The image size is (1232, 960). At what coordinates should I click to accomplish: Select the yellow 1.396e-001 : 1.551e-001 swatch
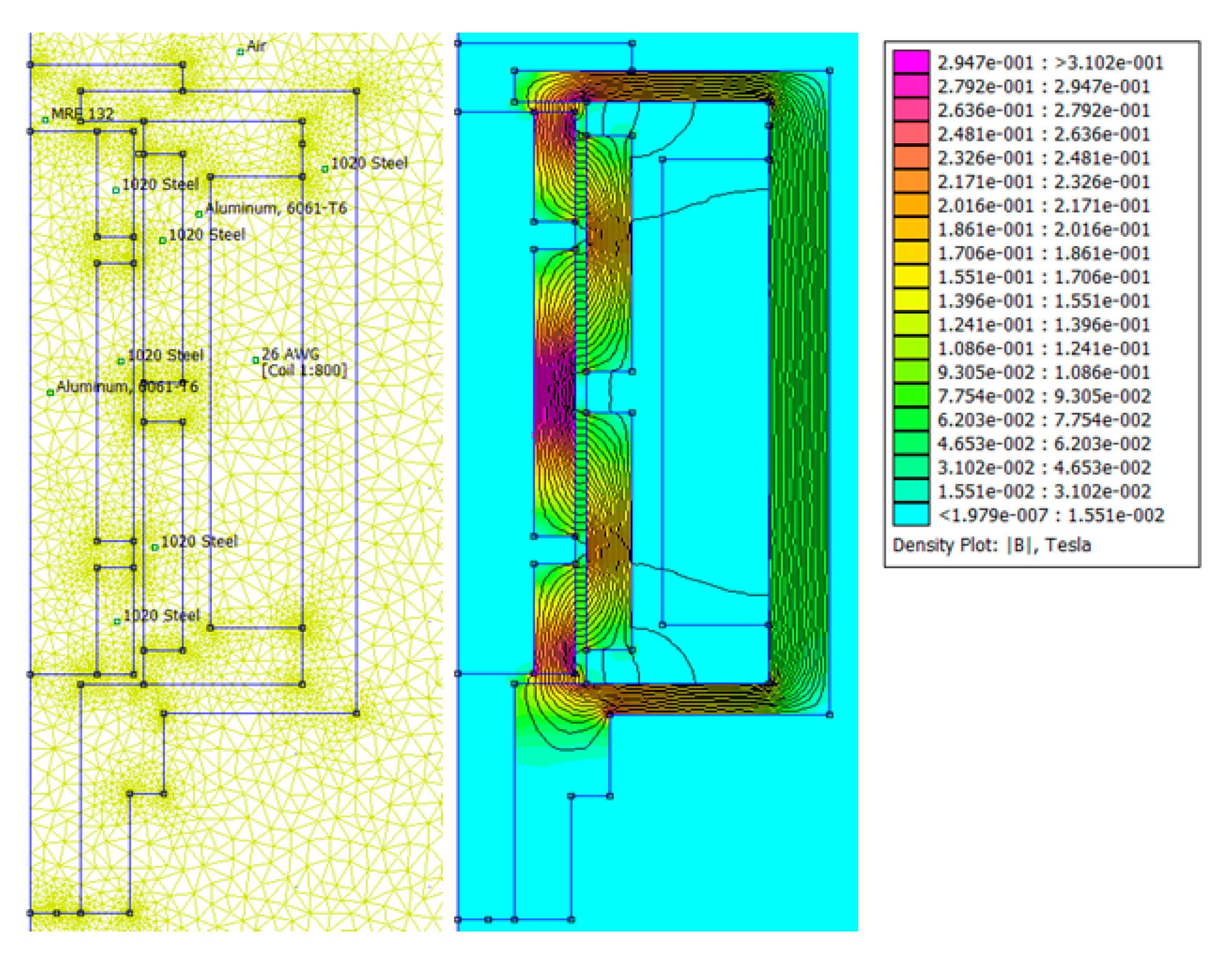pos(911,300)
